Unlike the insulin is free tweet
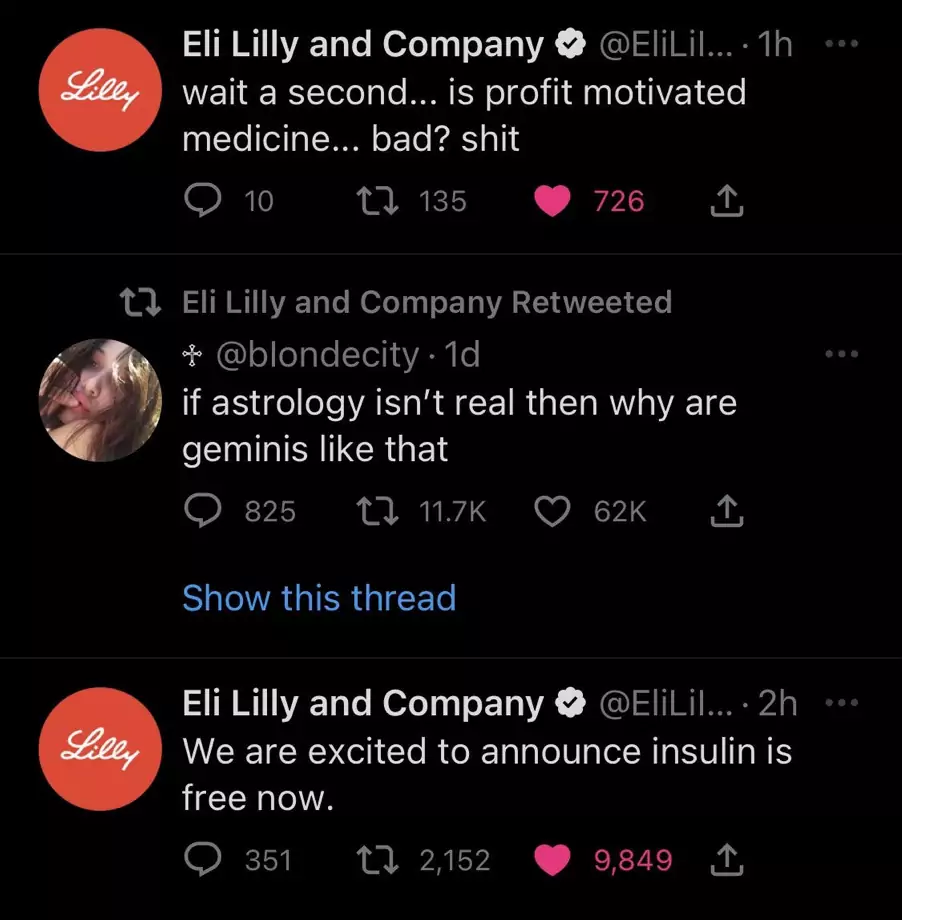This screenshot has width=936, height=920. click(x=551, y=859)
